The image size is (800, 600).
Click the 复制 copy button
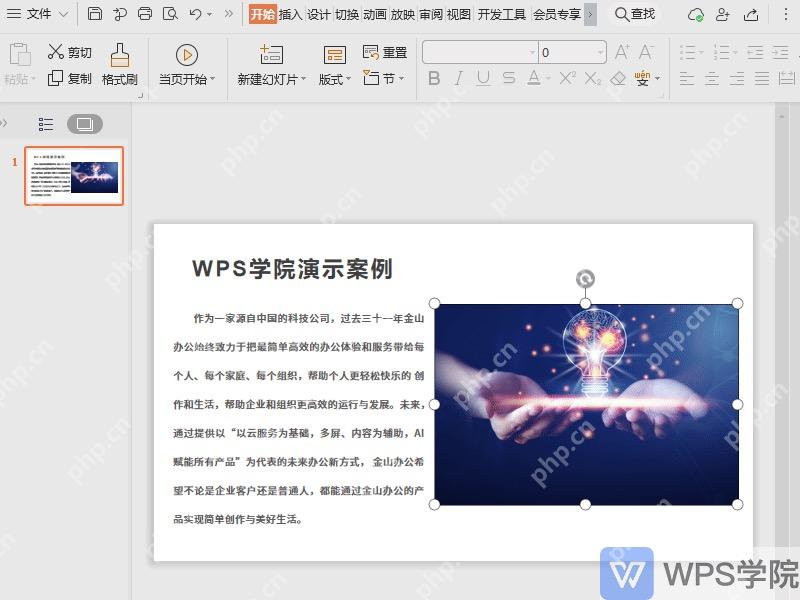coord(69,79)
